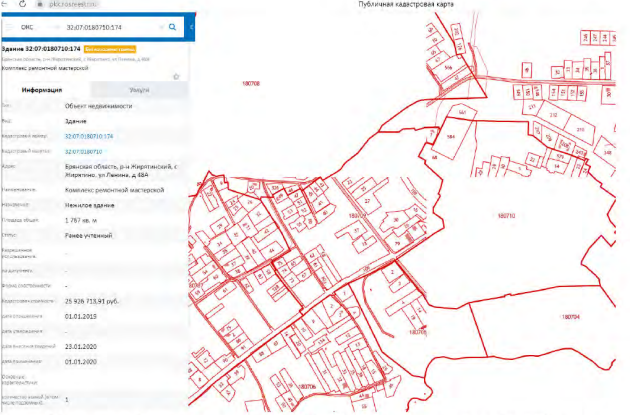This screenshot has width=630, height=415.
Task: Add object to favorites with star icon
Action: click(176, 75)
